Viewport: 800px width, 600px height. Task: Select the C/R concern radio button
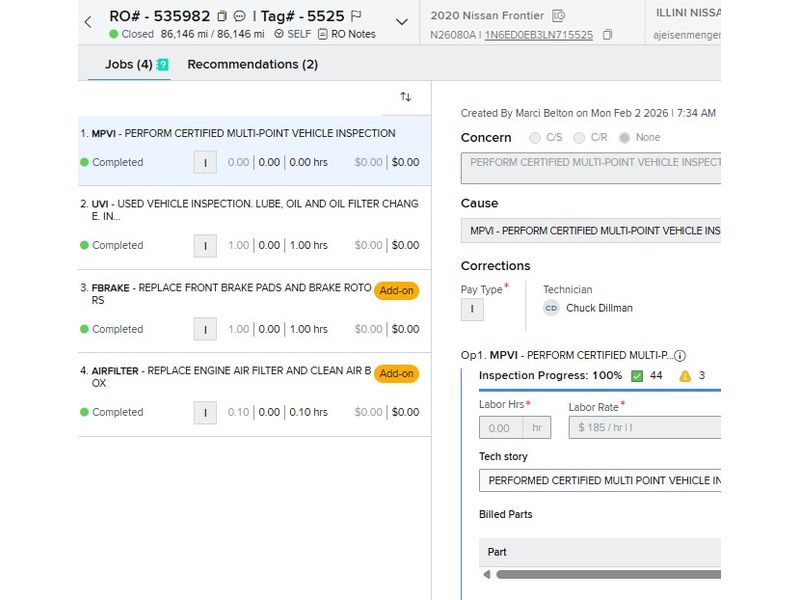(x=579, y=138)
